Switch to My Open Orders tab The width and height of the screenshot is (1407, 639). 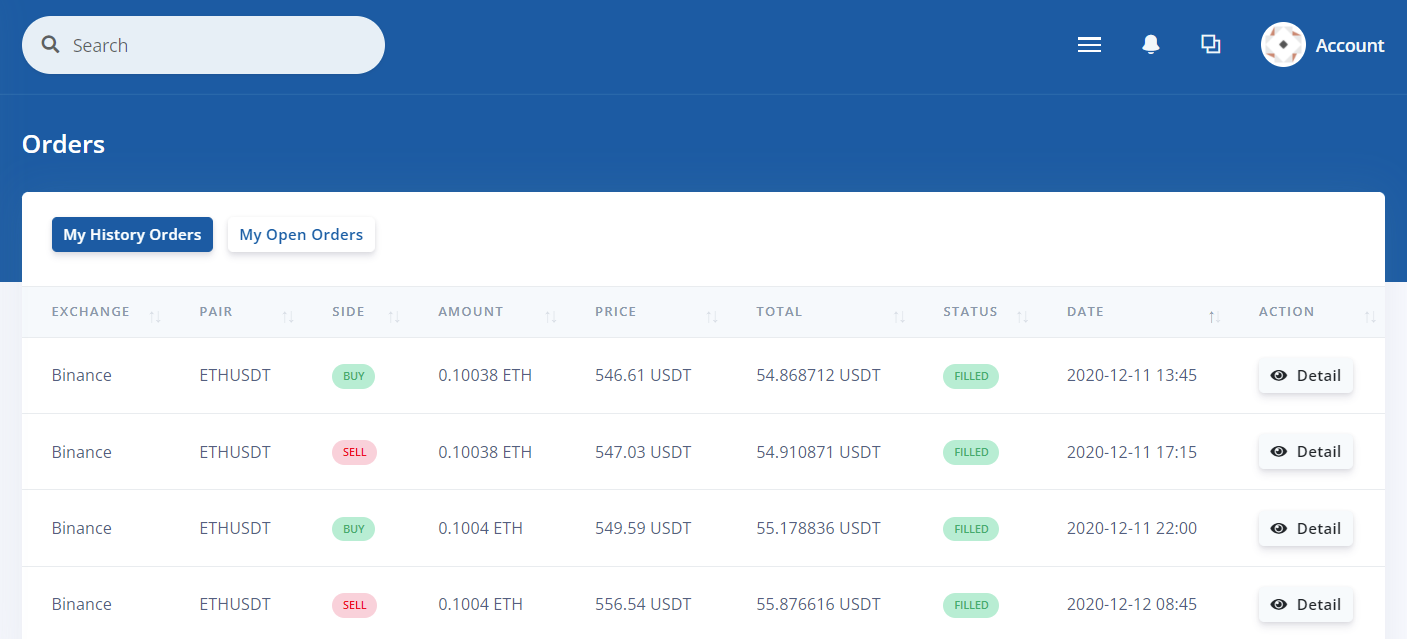click(301, 235)
